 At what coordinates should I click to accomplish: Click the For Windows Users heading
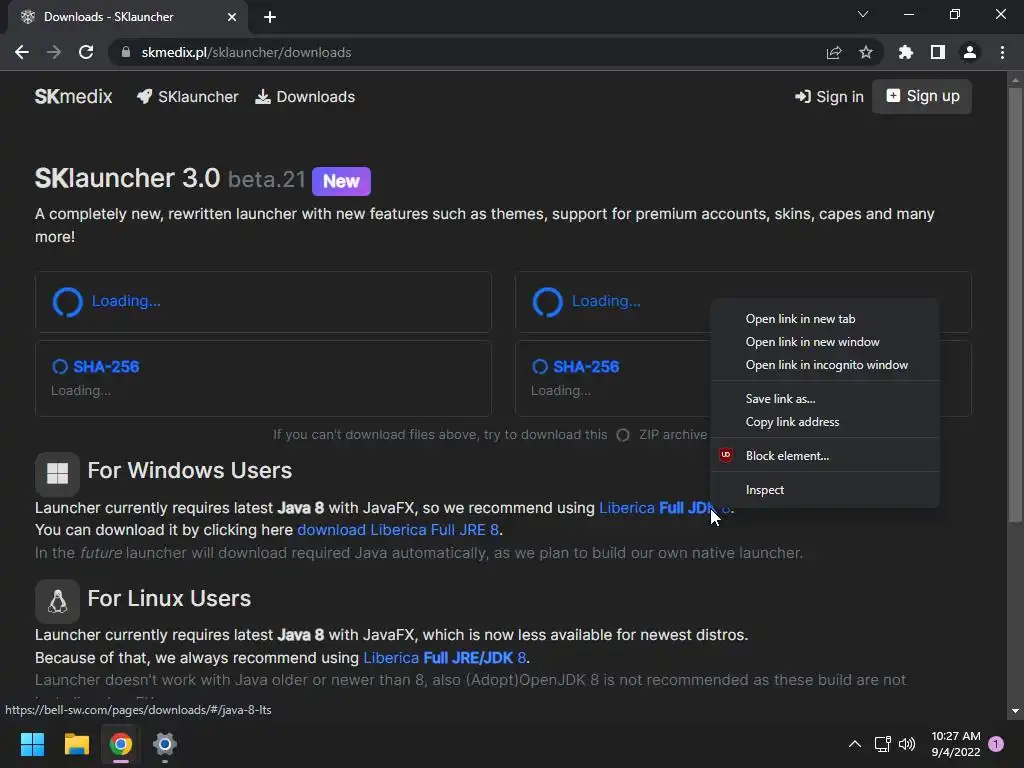tap(189, 471)
